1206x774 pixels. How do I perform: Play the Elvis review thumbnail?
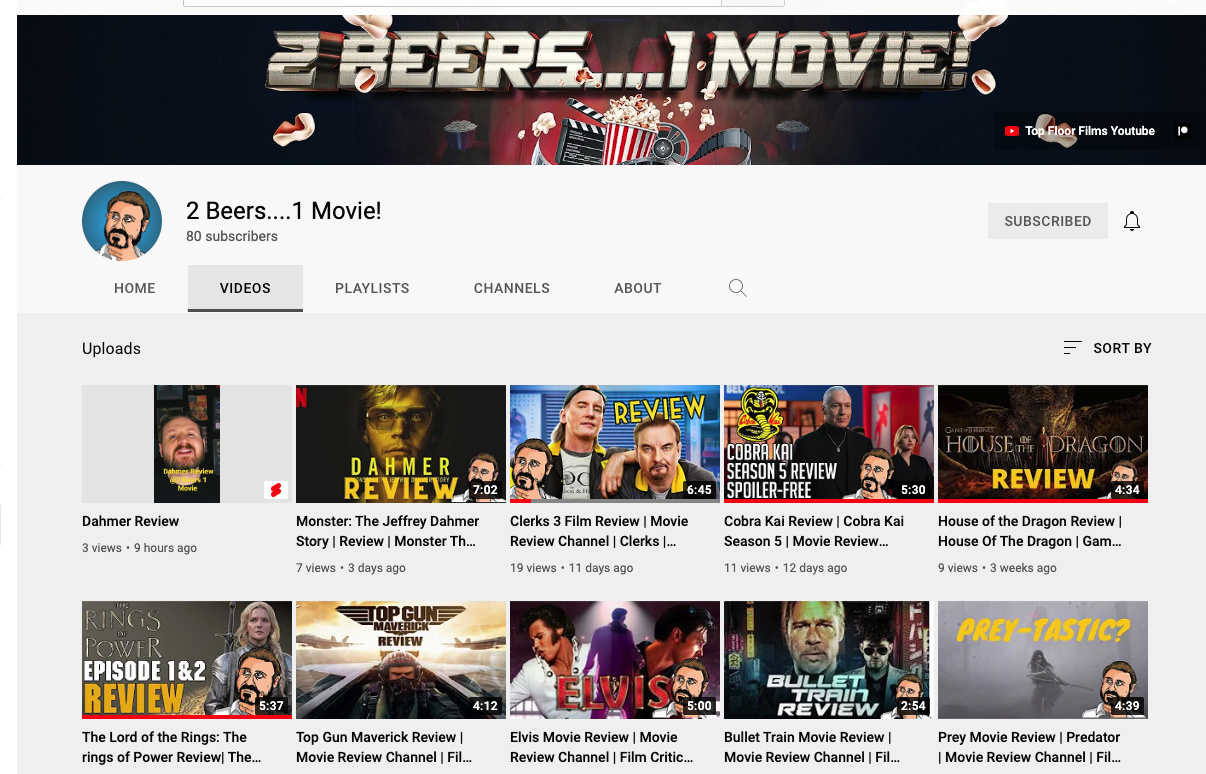pos(615,660)
